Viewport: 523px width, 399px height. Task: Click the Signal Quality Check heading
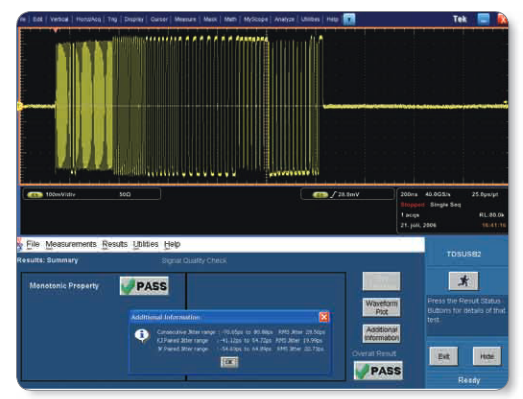(194, 261)
